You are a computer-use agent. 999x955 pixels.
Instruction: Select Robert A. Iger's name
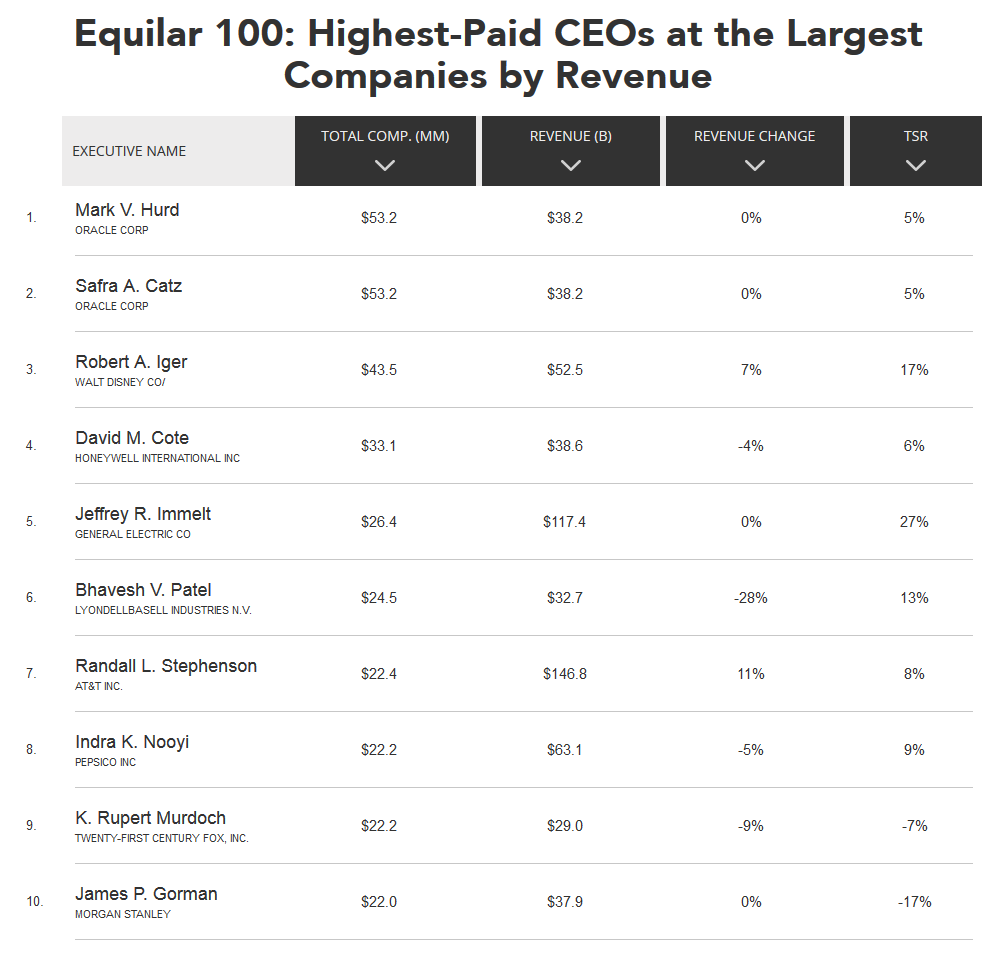(131, 362)
